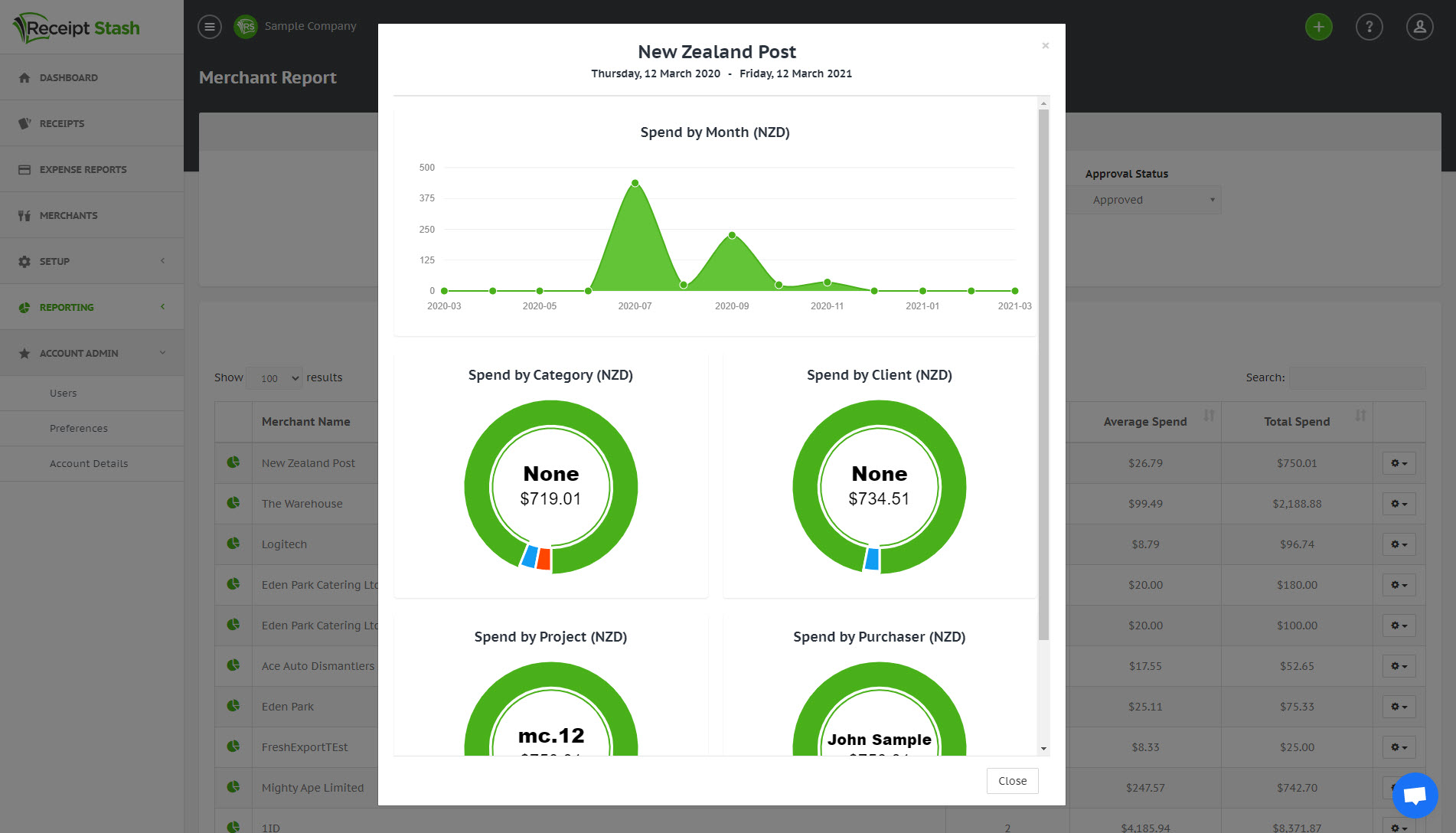Click the pie chart icon for New Zealand Post
This screenshot has width=1456, height=833.
(x=233, y=462)
